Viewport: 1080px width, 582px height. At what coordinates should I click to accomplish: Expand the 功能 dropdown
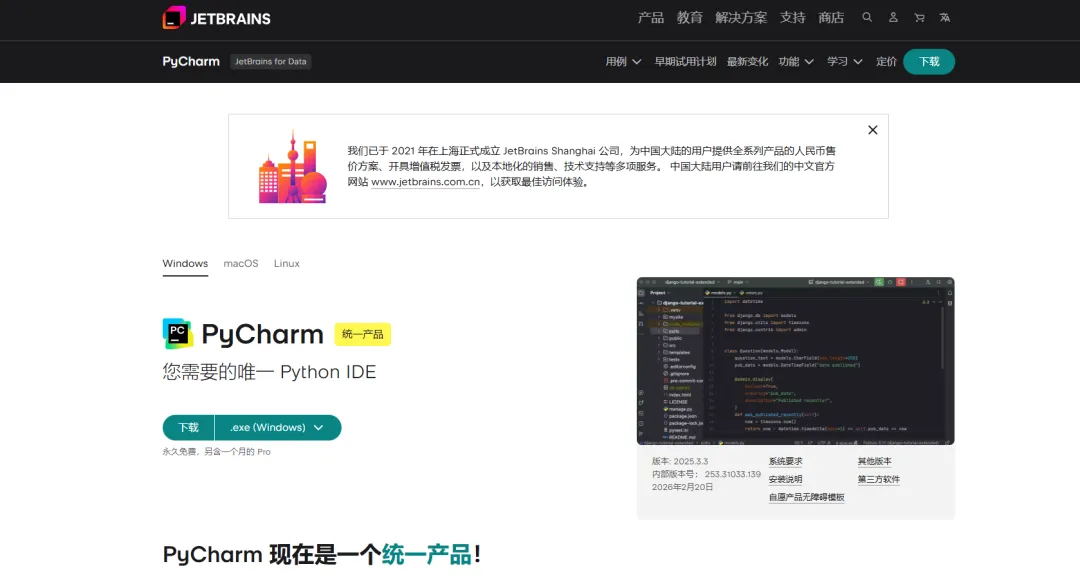pos(796,62)
